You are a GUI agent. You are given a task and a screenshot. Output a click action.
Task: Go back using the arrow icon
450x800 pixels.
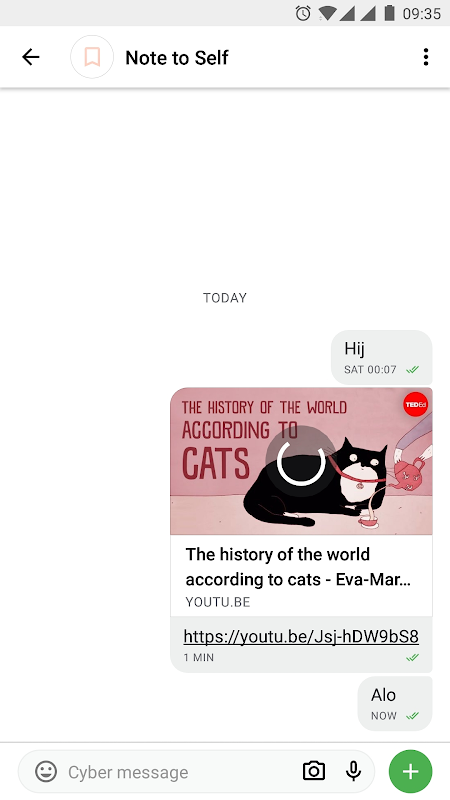point(31,57)
